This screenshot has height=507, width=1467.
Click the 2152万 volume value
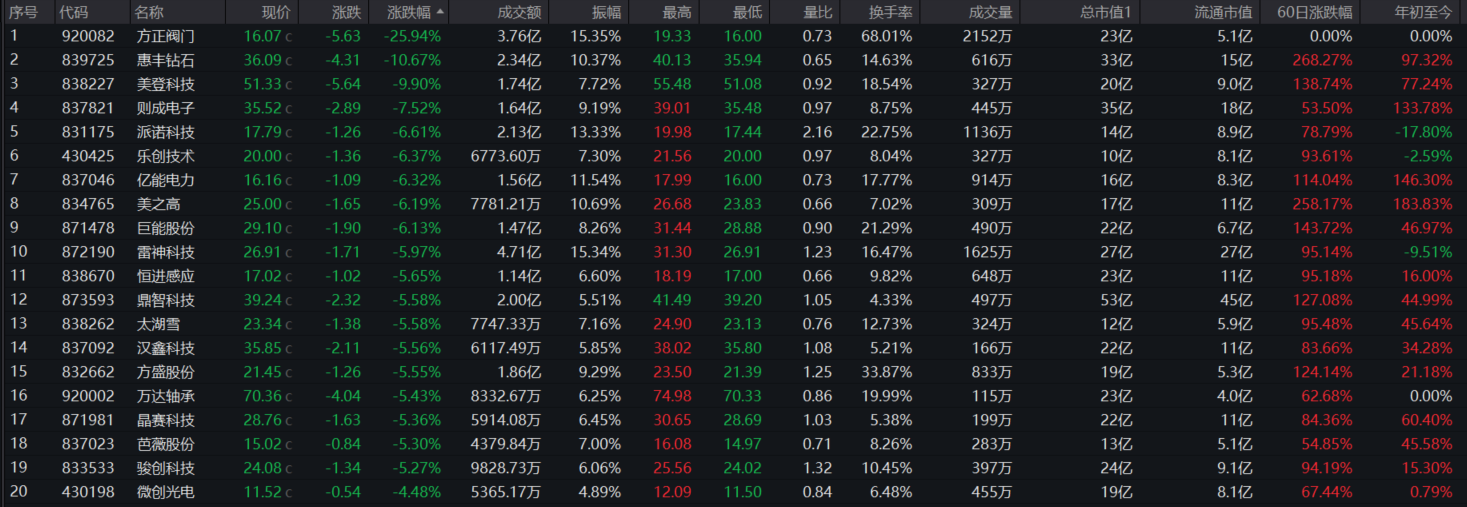[987, 36]
